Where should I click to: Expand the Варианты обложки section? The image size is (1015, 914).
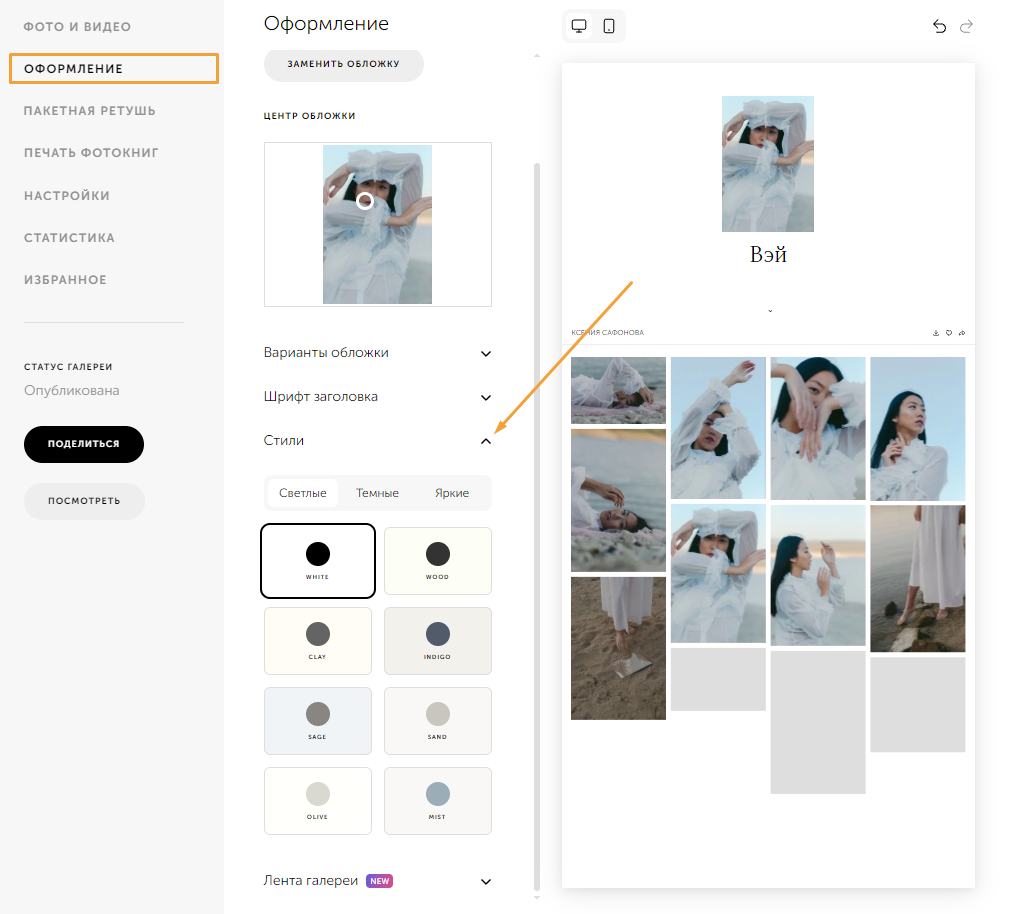[x=377, y=353]
